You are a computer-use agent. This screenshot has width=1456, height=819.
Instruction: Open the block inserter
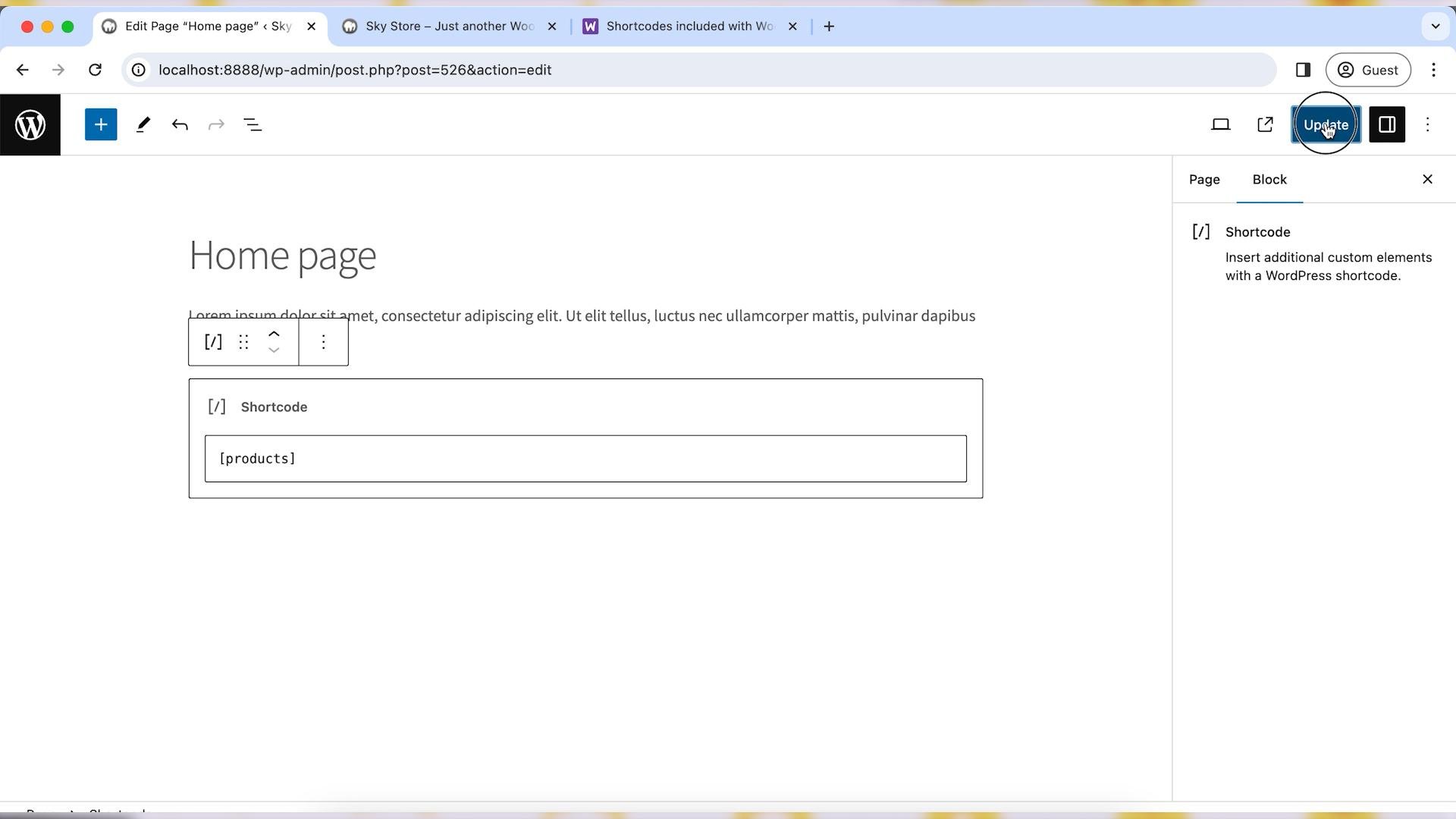(x=101, y=124)
